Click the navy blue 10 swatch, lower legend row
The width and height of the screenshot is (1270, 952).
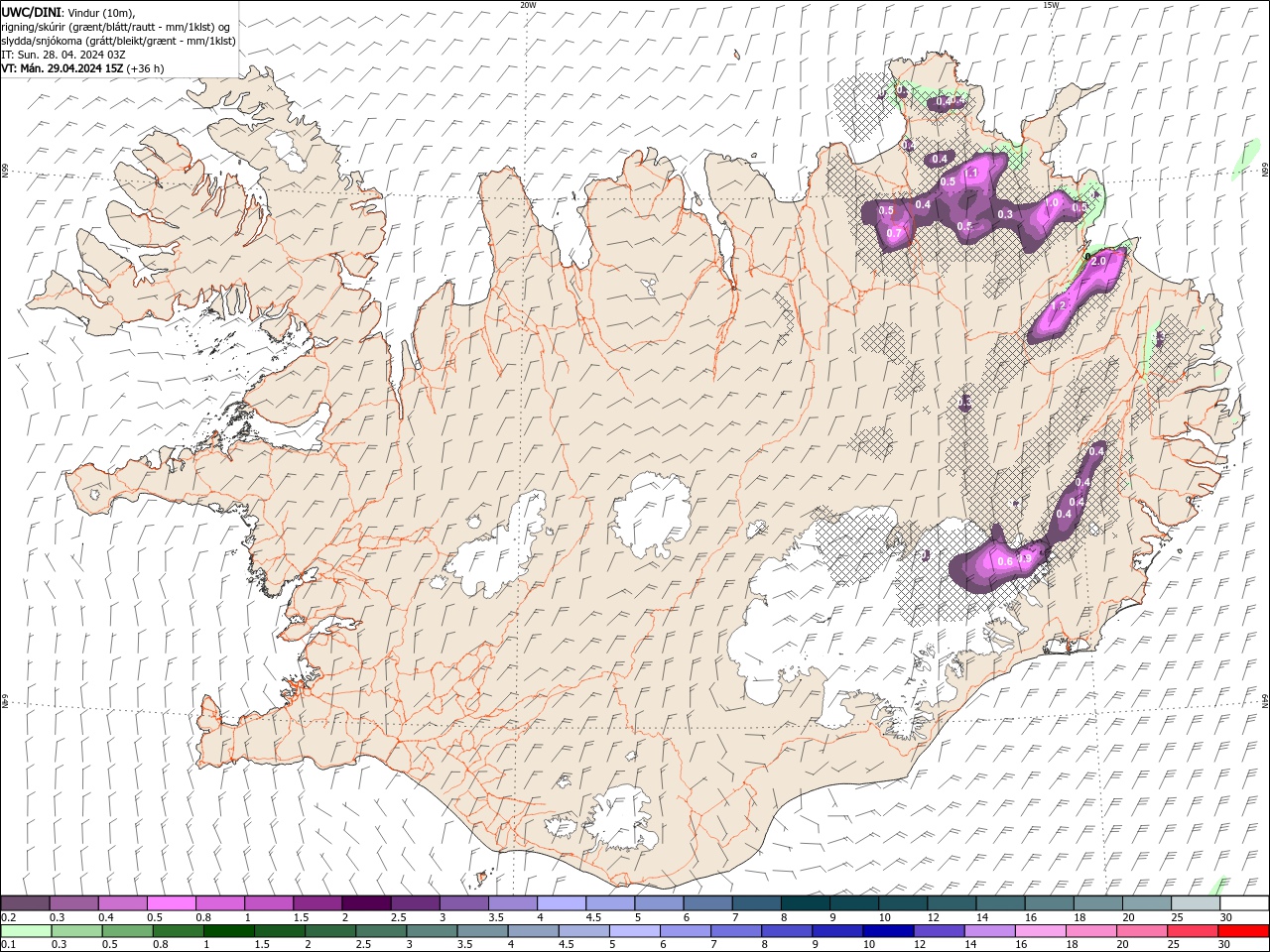pos(888,931)
